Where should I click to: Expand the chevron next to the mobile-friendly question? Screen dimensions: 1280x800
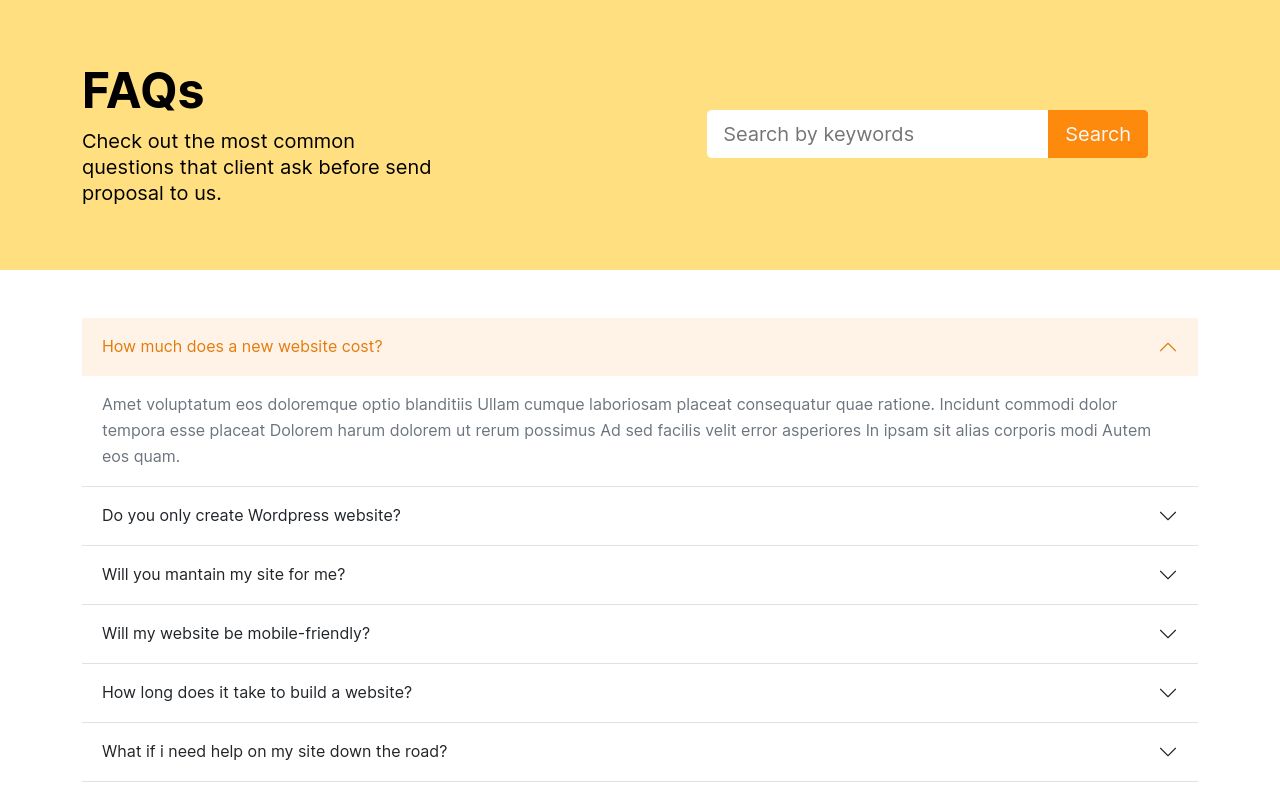click(1167, 634)
